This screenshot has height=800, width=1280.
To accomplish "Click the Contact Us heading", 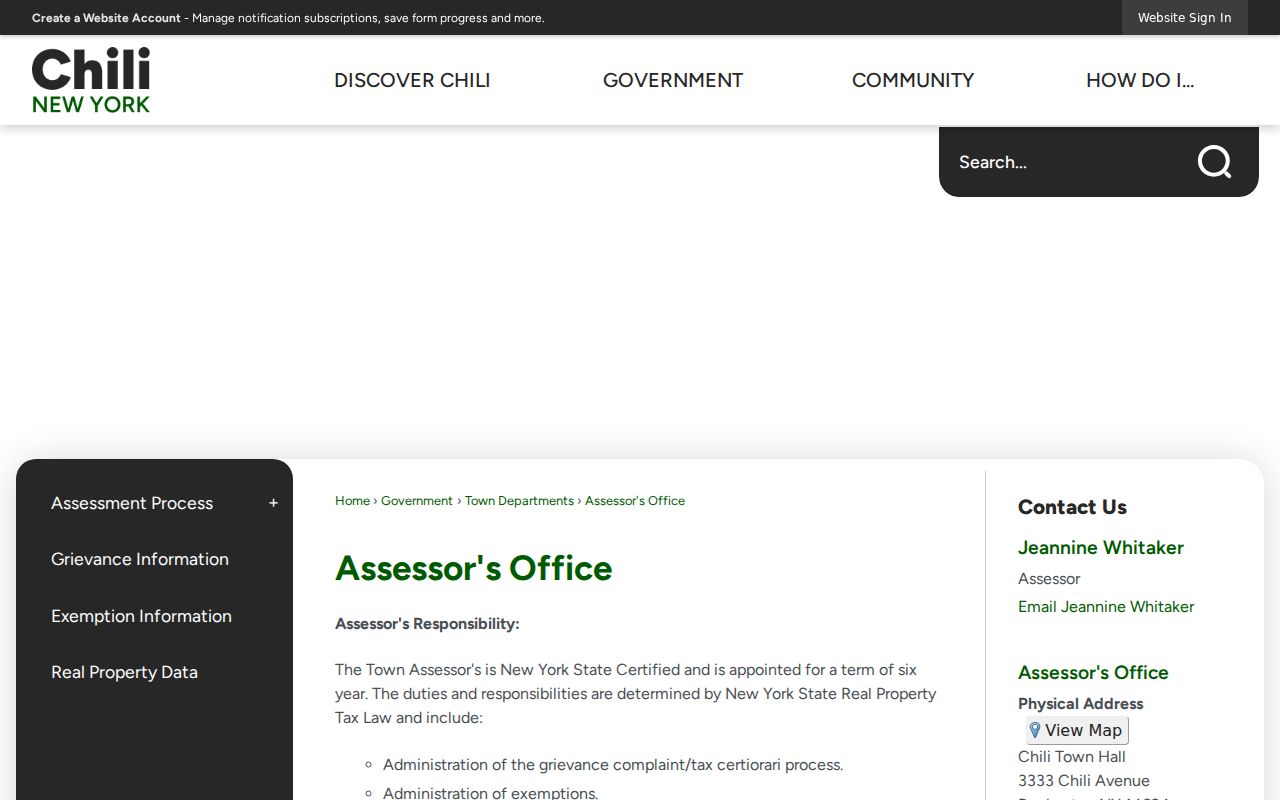I will pos(1072,507).
